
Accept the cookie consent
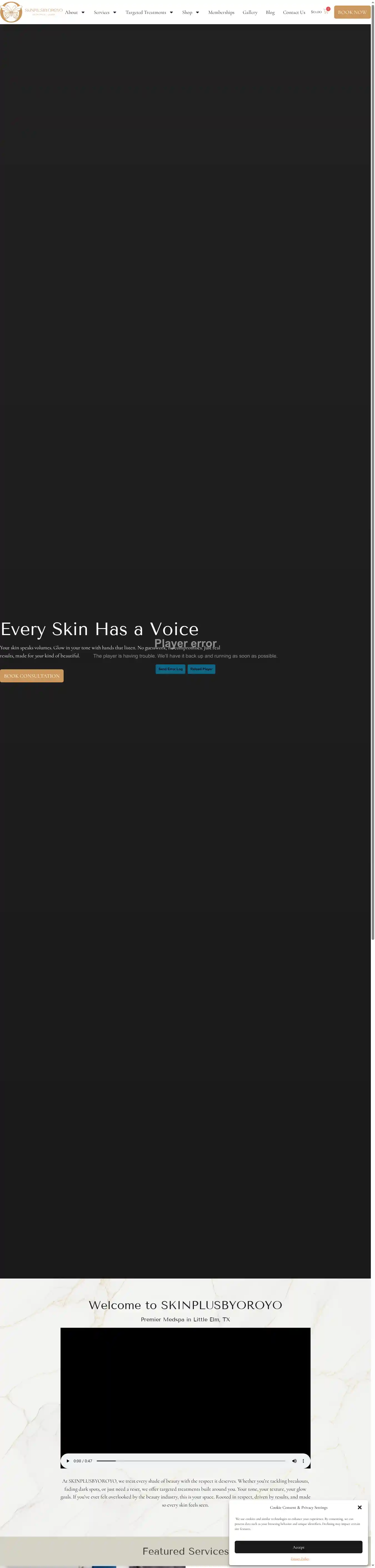click(298, 1547)
